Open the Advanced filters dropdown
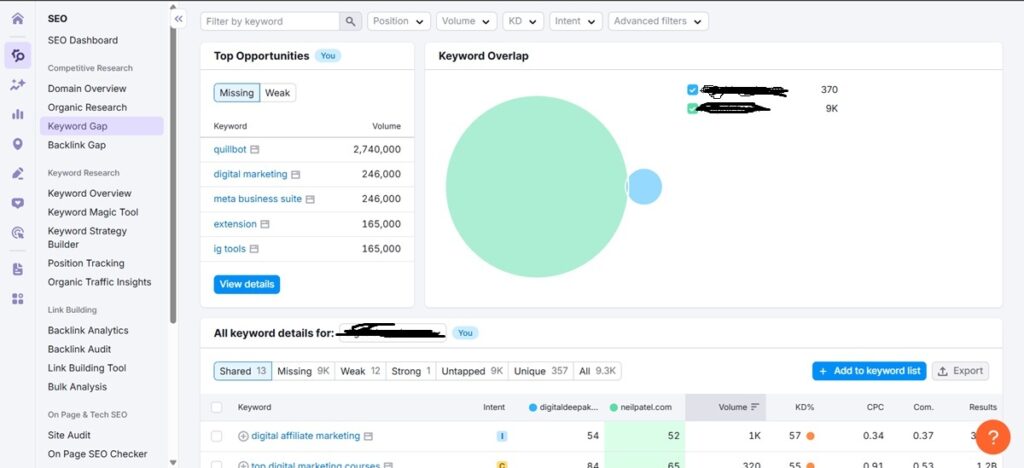Image resolution: width=1024 pixels, height=468 pixels. tap(658, 22)
